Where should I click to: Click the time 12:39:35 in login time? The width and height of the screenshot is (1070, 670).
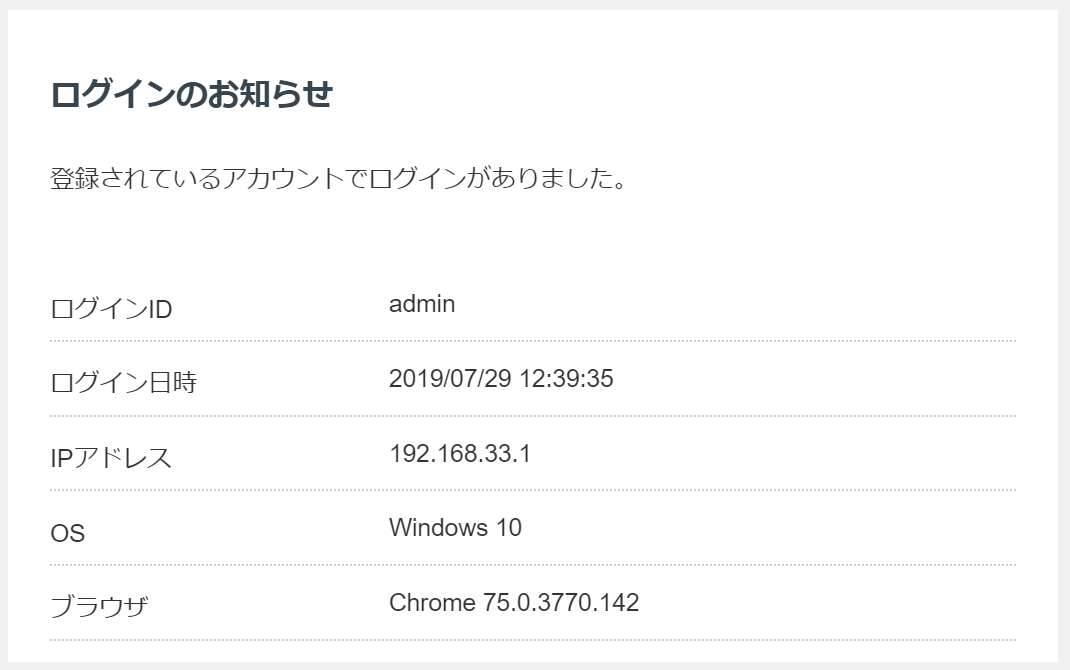[566, 379]
